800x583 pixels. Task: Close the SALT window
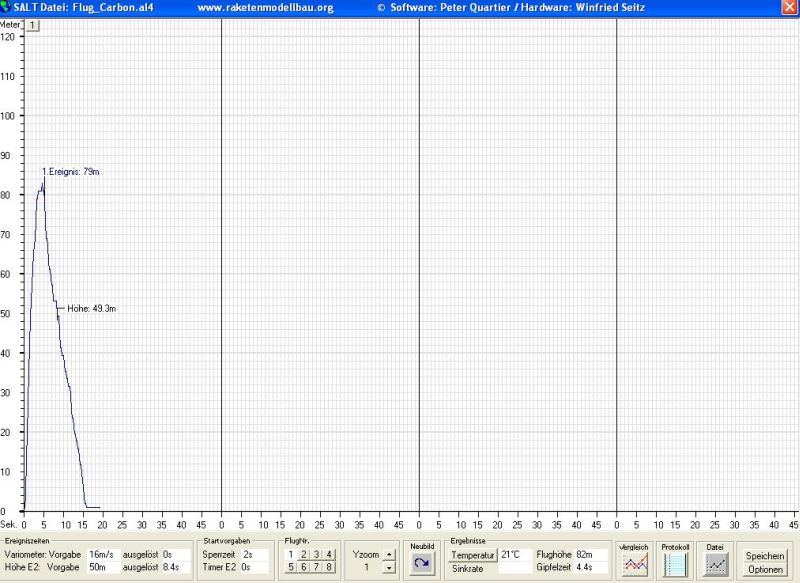click(x=789, y=7)
